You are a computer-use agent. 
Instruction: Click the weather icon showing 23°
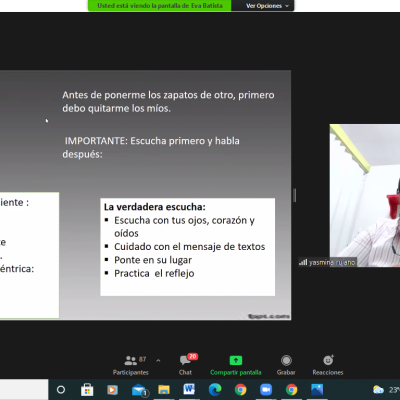[378, 389]
